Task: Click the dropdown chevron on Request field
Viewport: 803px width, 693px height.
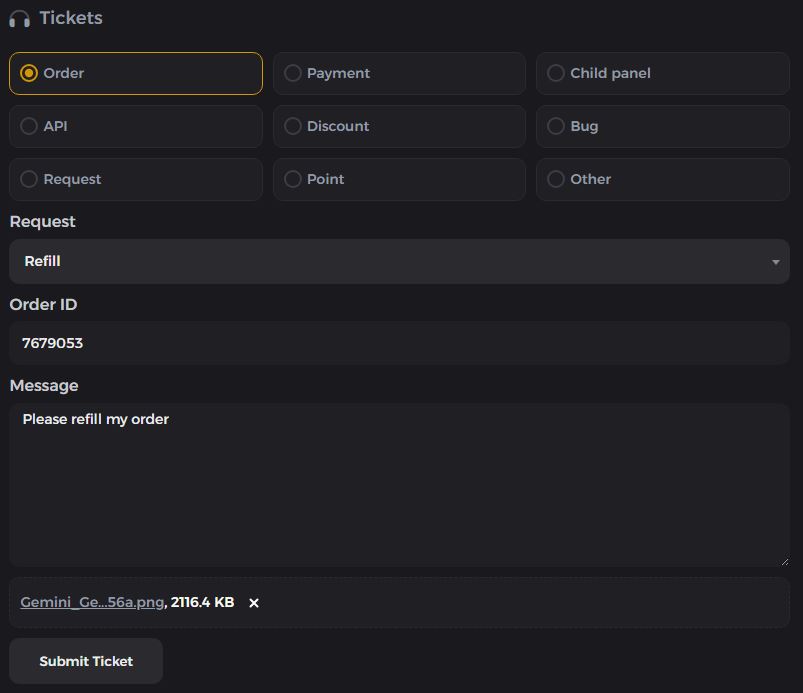Action: [x=775, y=262]
